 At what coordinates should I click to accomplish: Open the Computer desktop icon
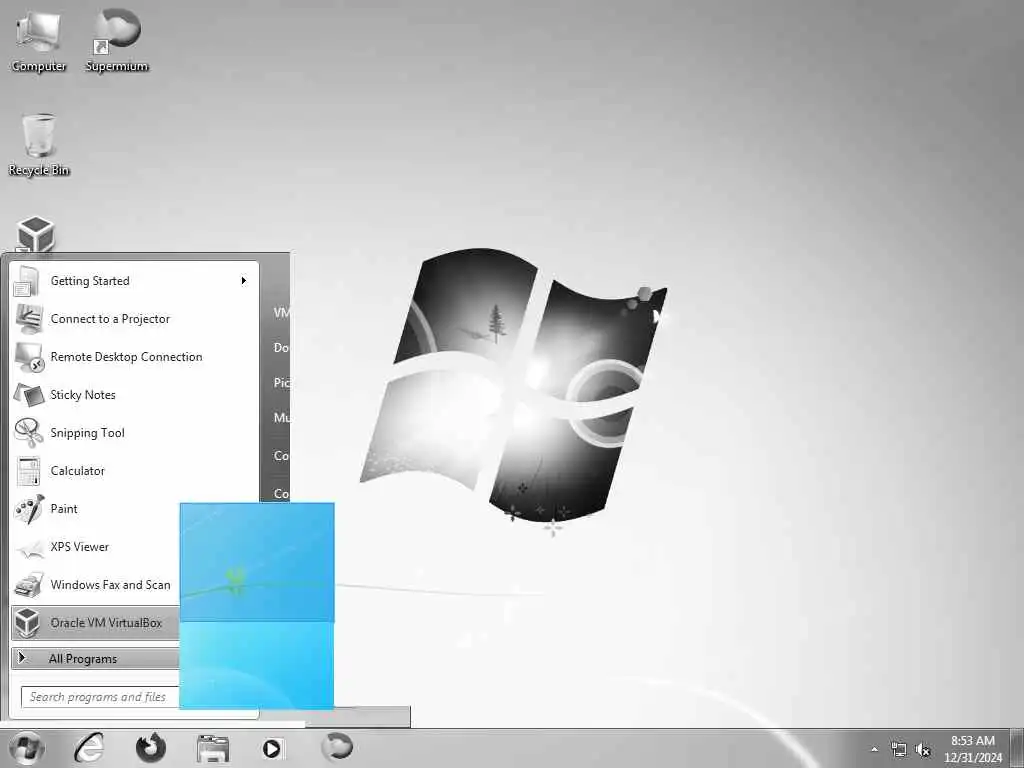point(39,40)
